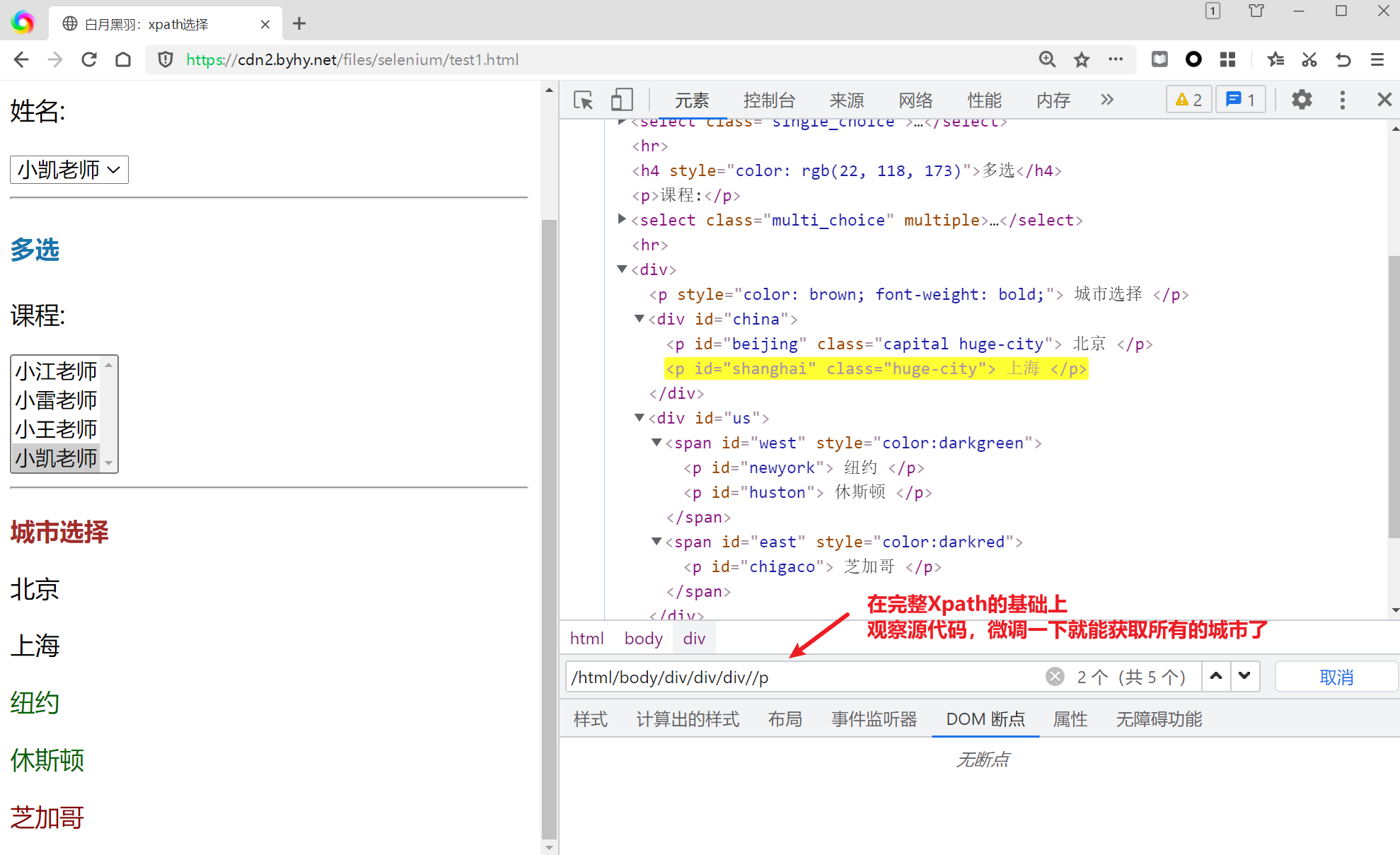Image resolution: width=1400 pixels, height=855 pixels.
Task: Collapse the parent div node above 城市选择
Action: pos(622,269)
